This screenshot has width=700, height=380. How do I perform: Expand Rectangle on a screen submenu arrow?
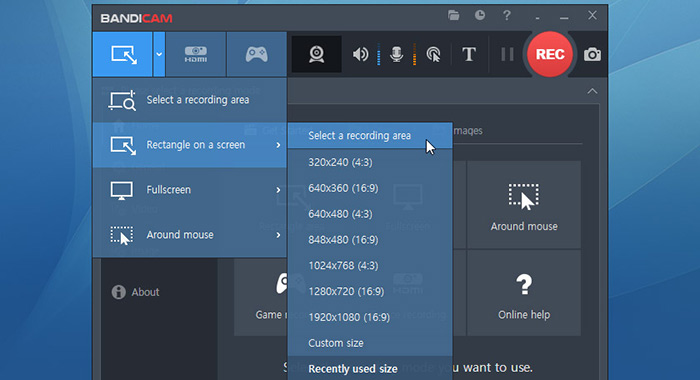coord(278,145)
